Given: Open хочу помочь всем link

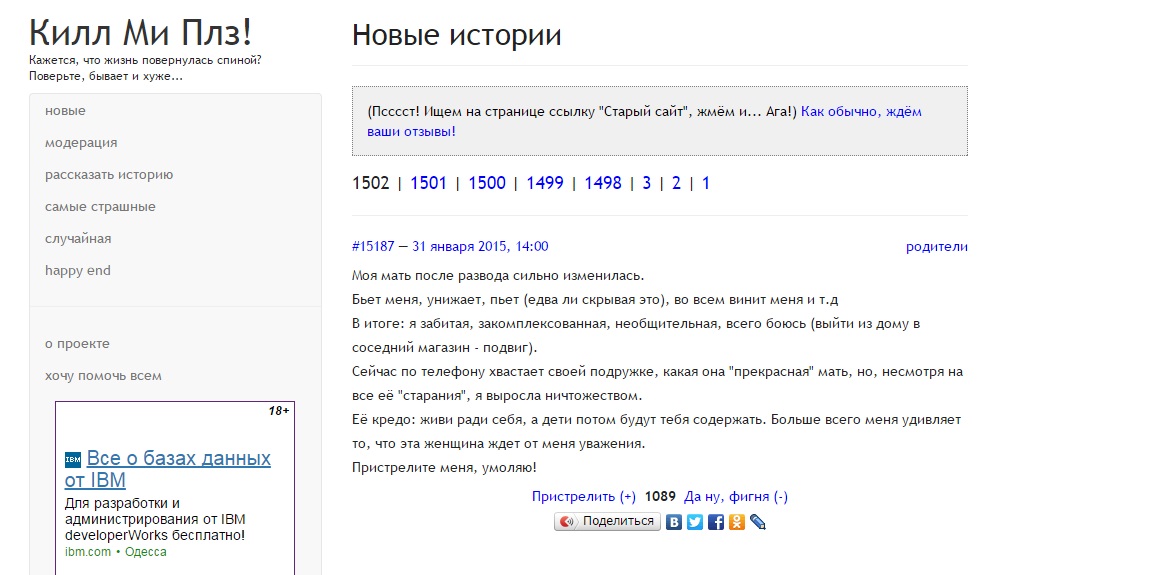Looking at the screenshot, I should (104, 376).
